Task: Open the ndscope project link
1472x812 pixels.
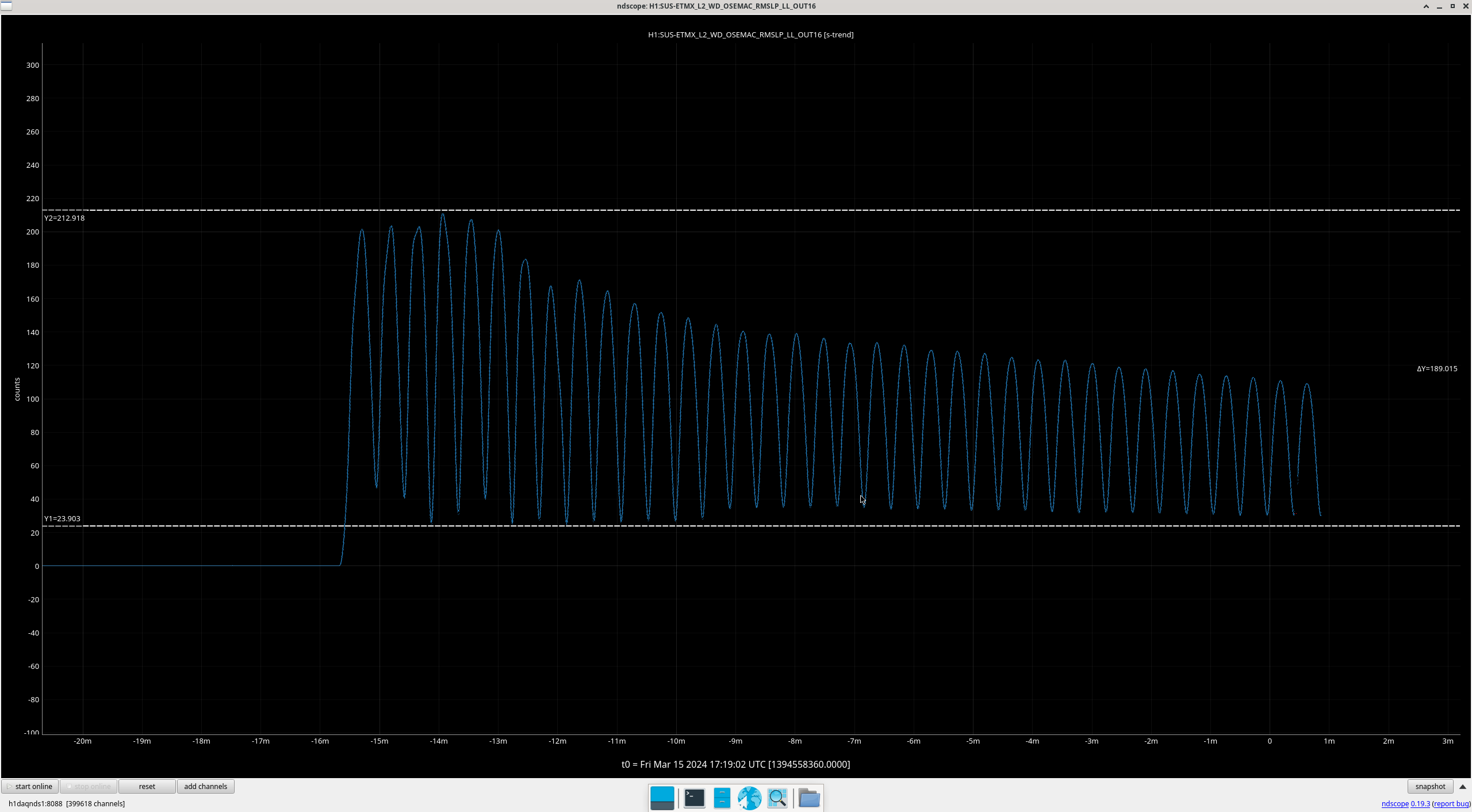Action: coord(1395,803)
